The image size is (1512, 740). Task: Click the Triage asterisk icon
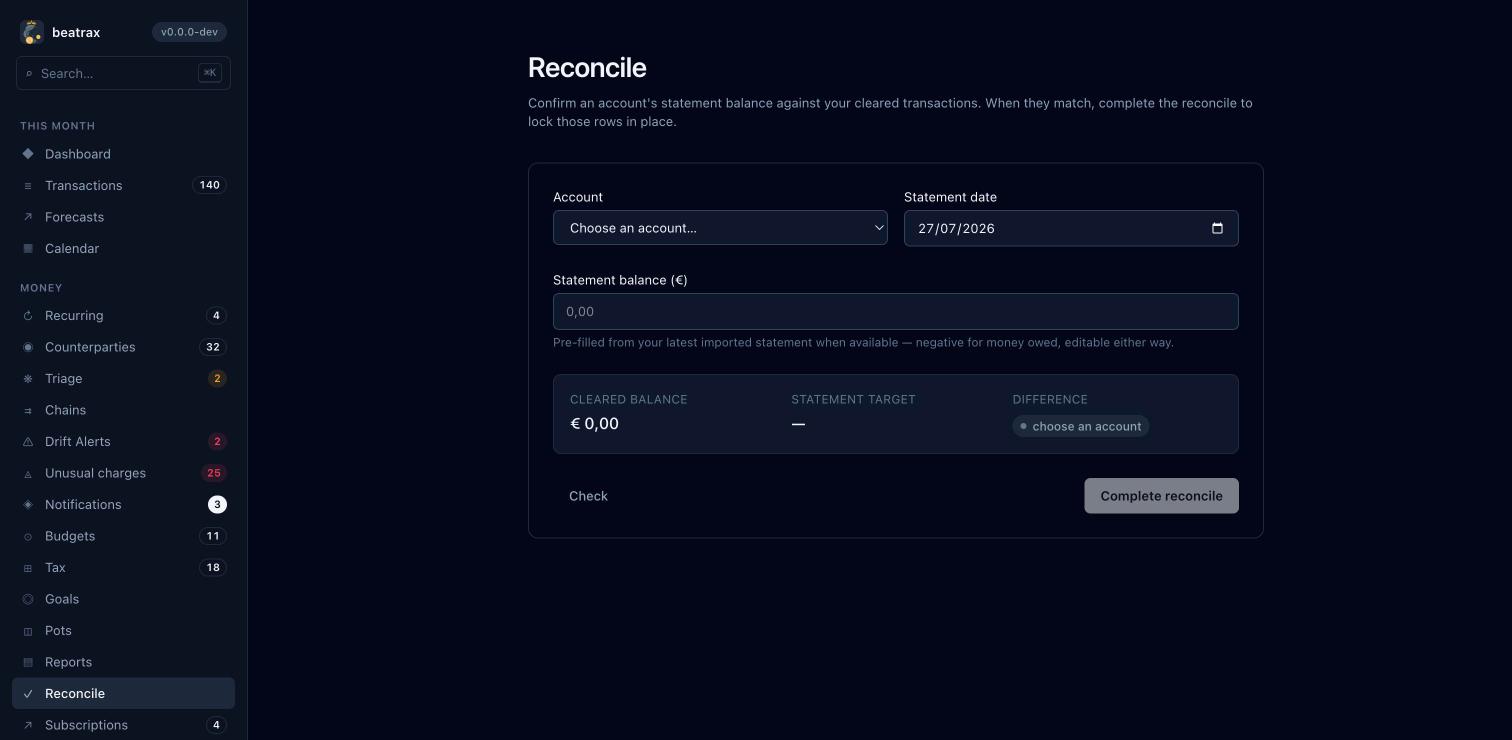coord(28,379)
